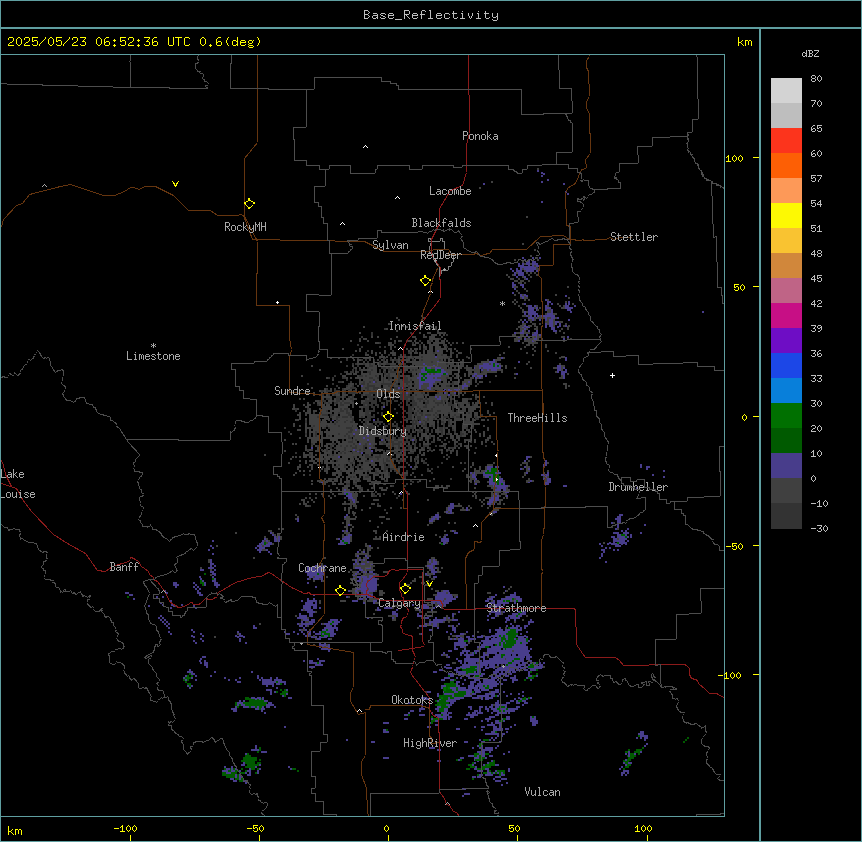
Task: Click the Cochrane city label
Action: coord(322,568)
